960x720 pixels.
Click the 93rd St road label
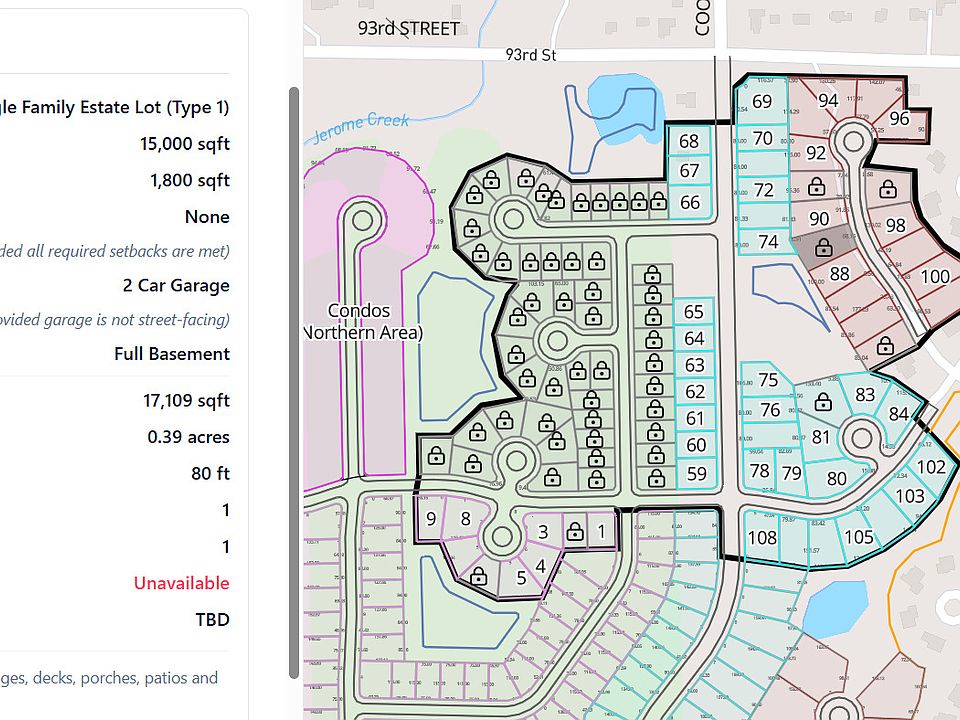point(531,55)
